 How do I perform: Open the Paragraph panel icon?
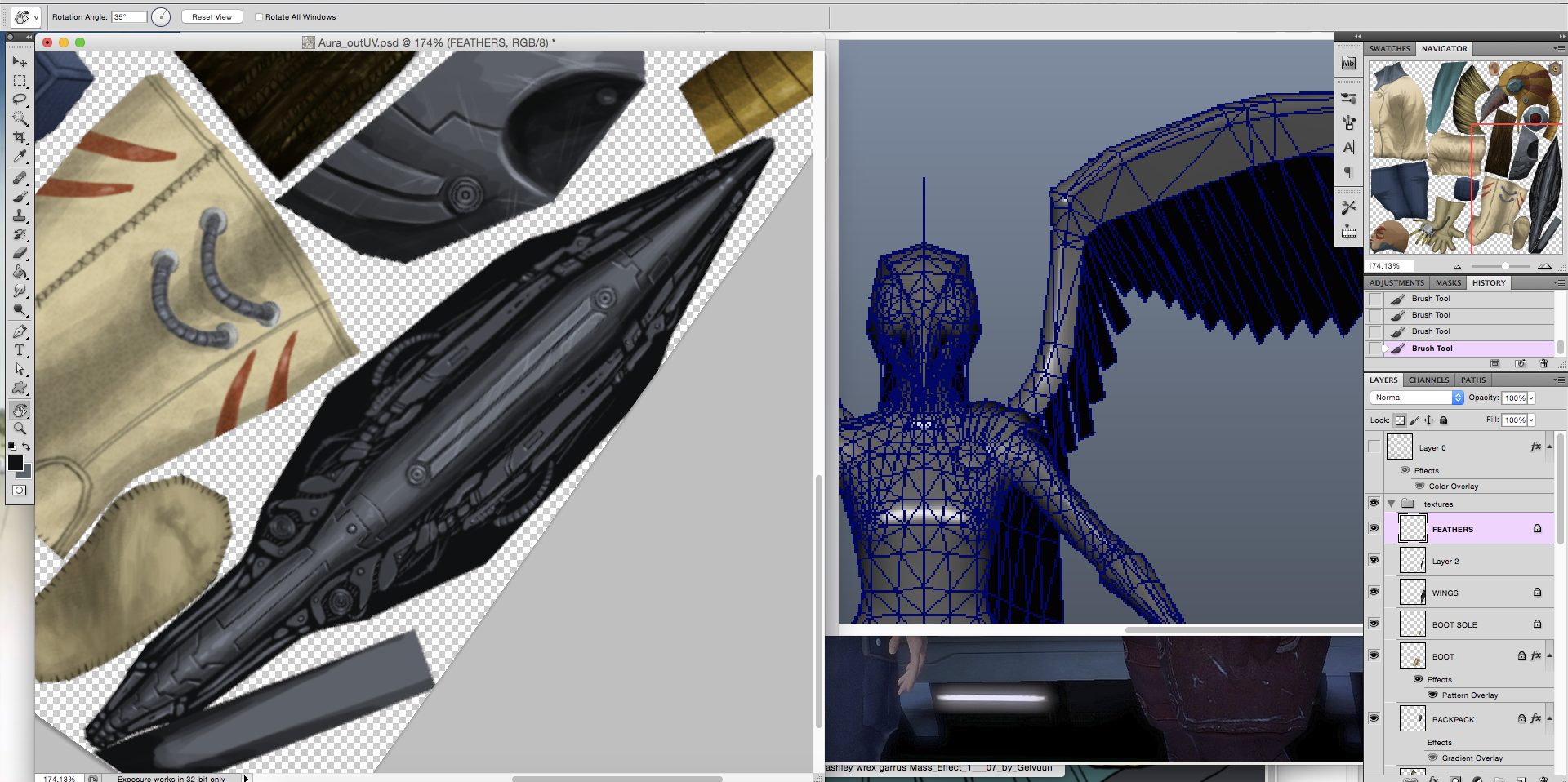(1348, 172)
